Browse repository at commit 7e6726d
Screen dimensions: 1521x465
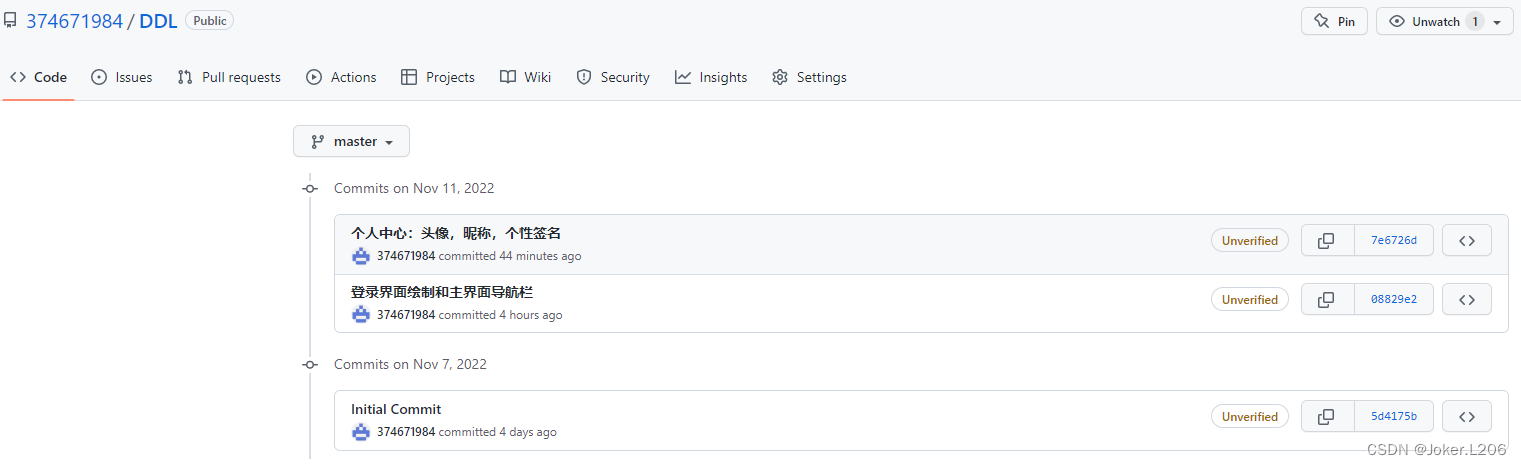(1467, 240)
